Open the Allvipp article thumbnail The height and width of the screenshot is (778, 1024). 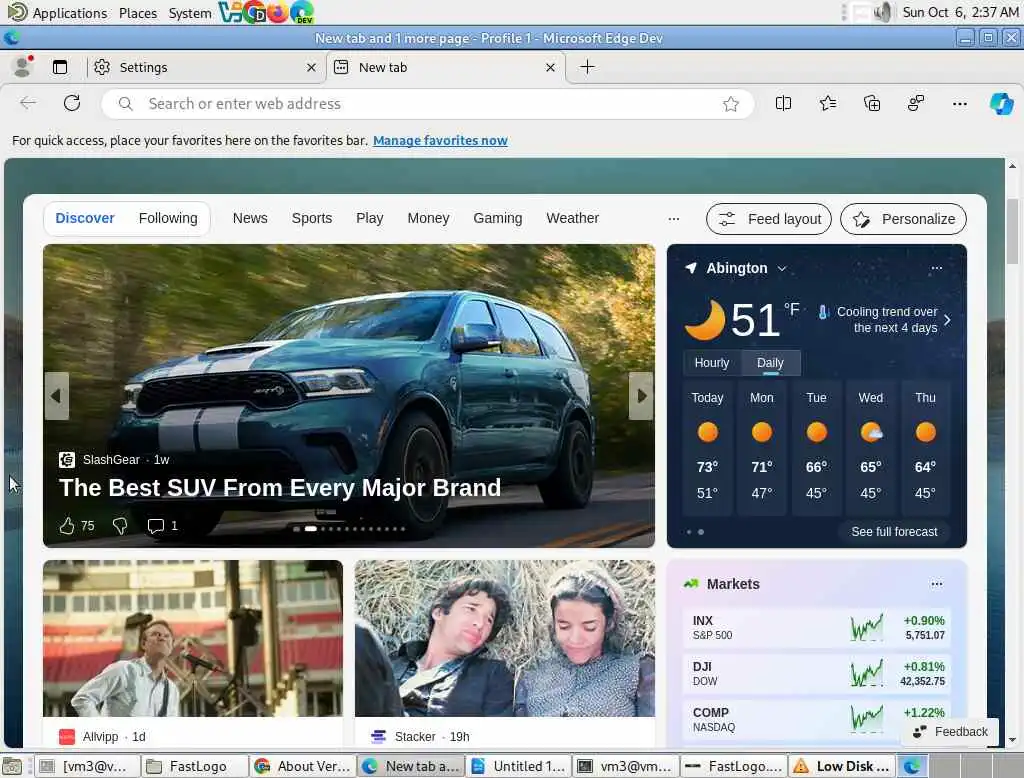193,638
